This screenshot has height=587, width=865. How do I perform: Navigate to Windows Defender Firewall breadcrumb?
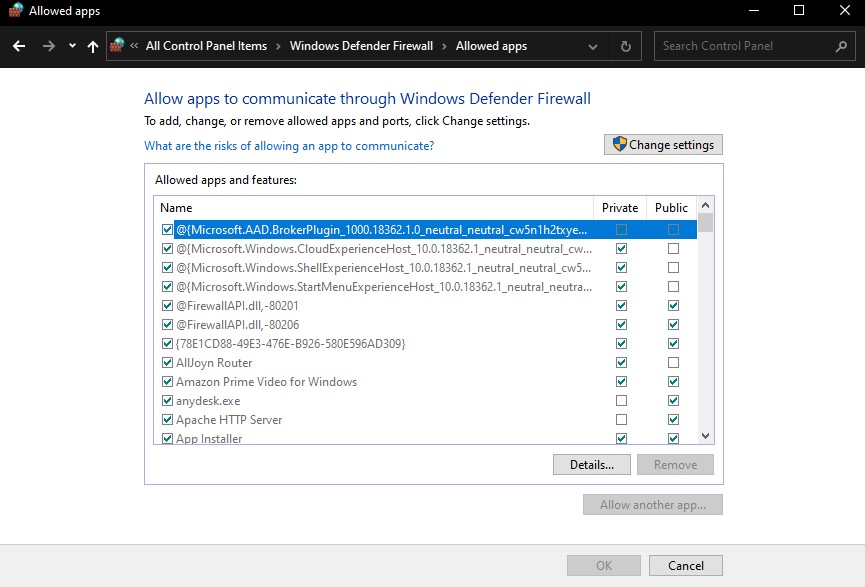pos(361,46)
